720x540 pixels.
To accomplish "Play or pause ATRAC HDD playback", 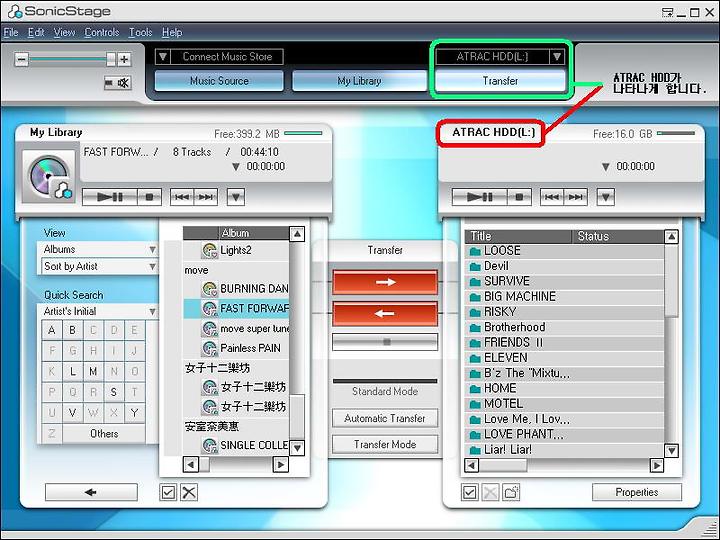I will point(480,197).
